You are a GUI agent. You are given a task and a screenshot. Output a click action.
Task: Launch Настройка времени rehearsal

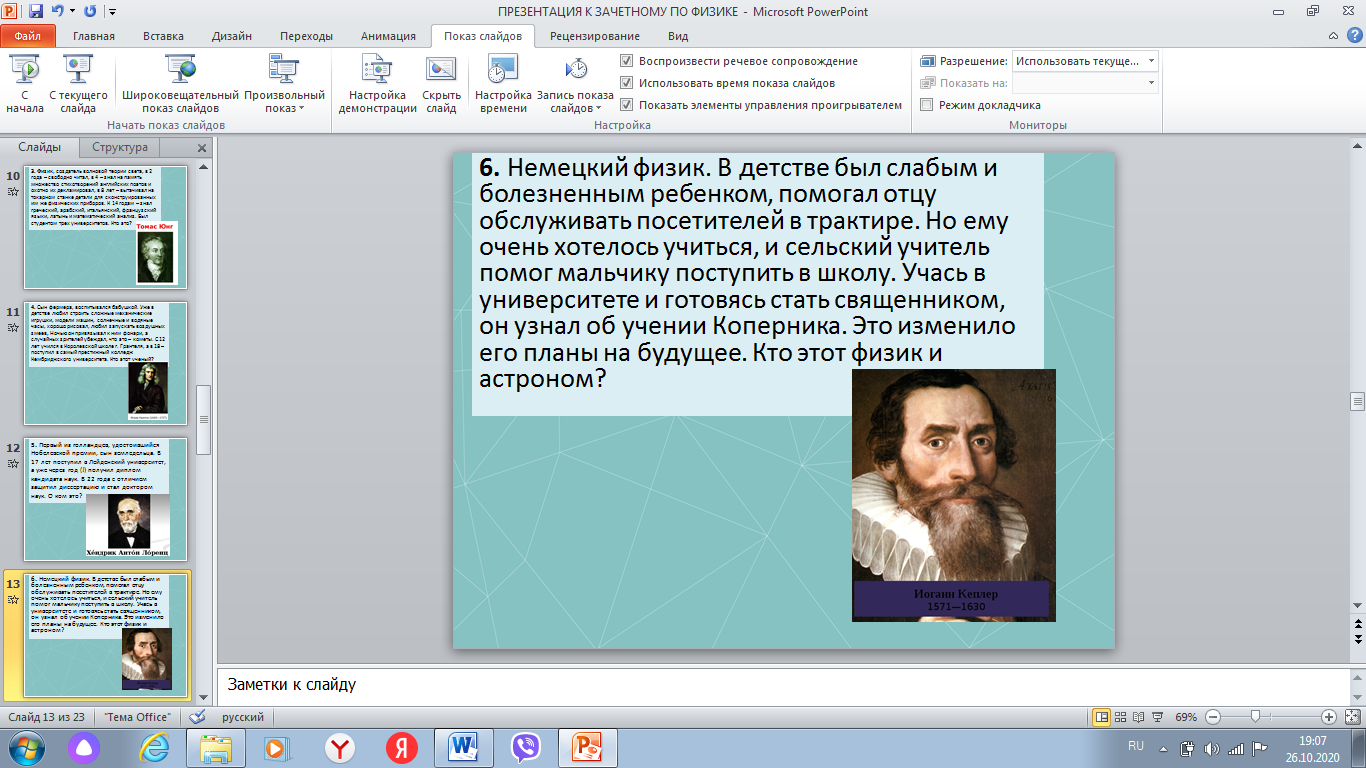(503, 85)
